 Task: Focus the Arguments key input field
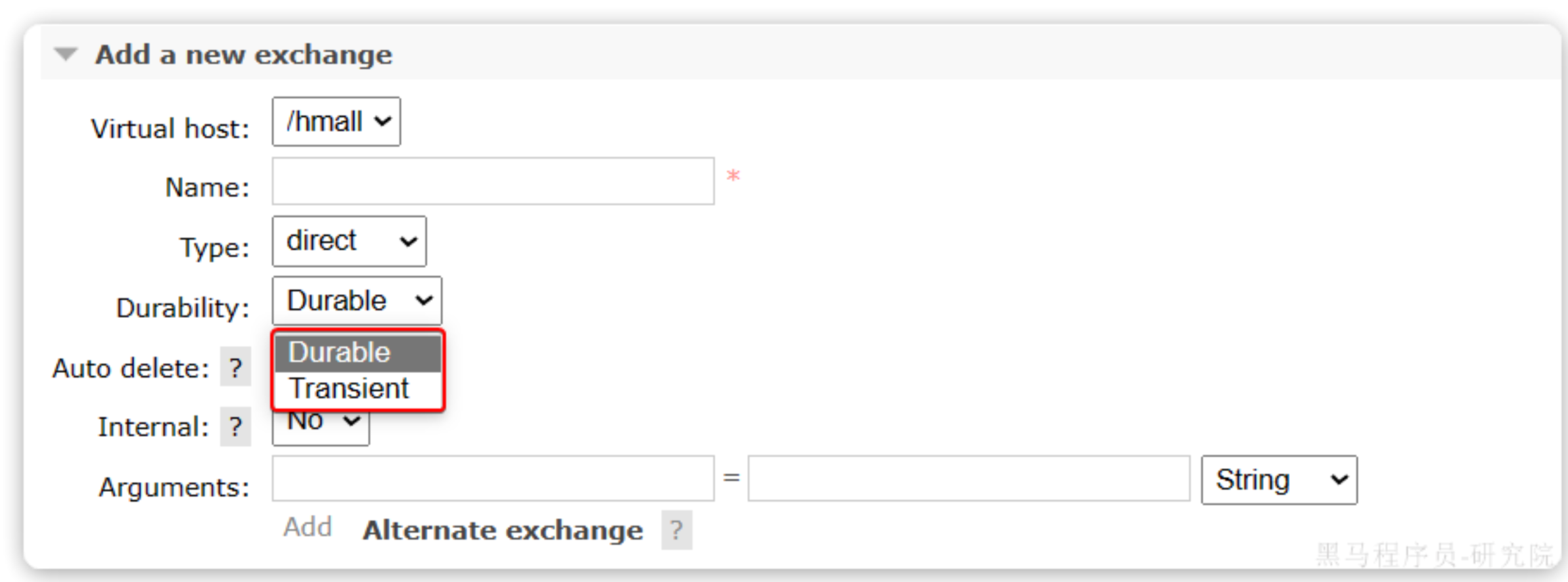493,479
